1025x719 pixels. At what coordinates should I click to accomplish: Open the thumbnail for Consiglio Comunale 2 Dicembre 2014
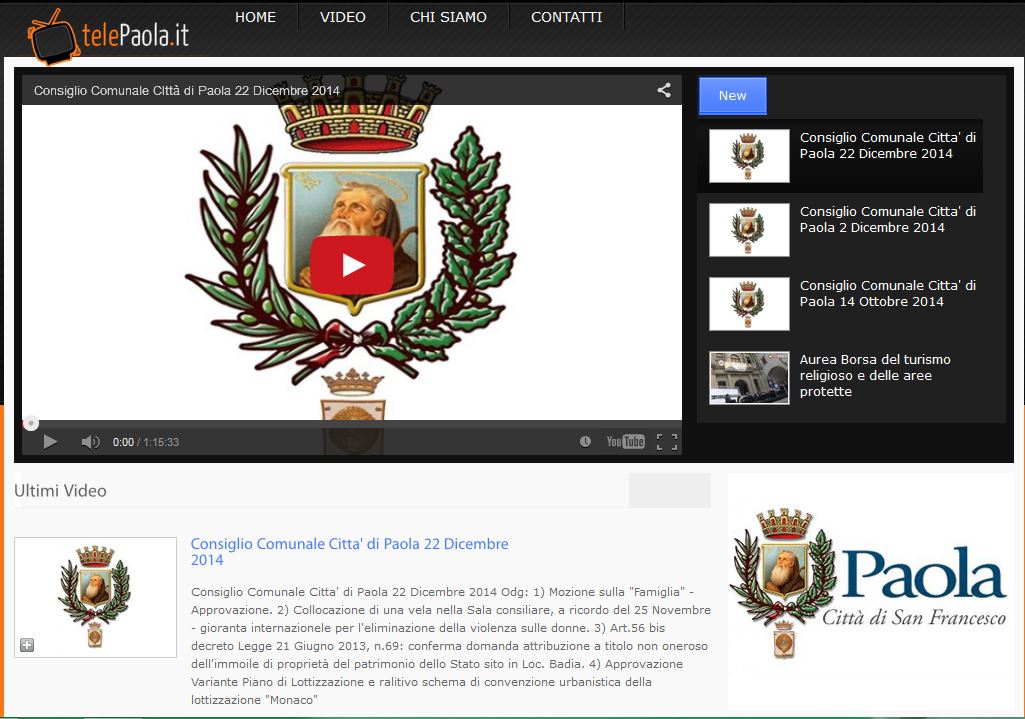(x=749, y=229)
